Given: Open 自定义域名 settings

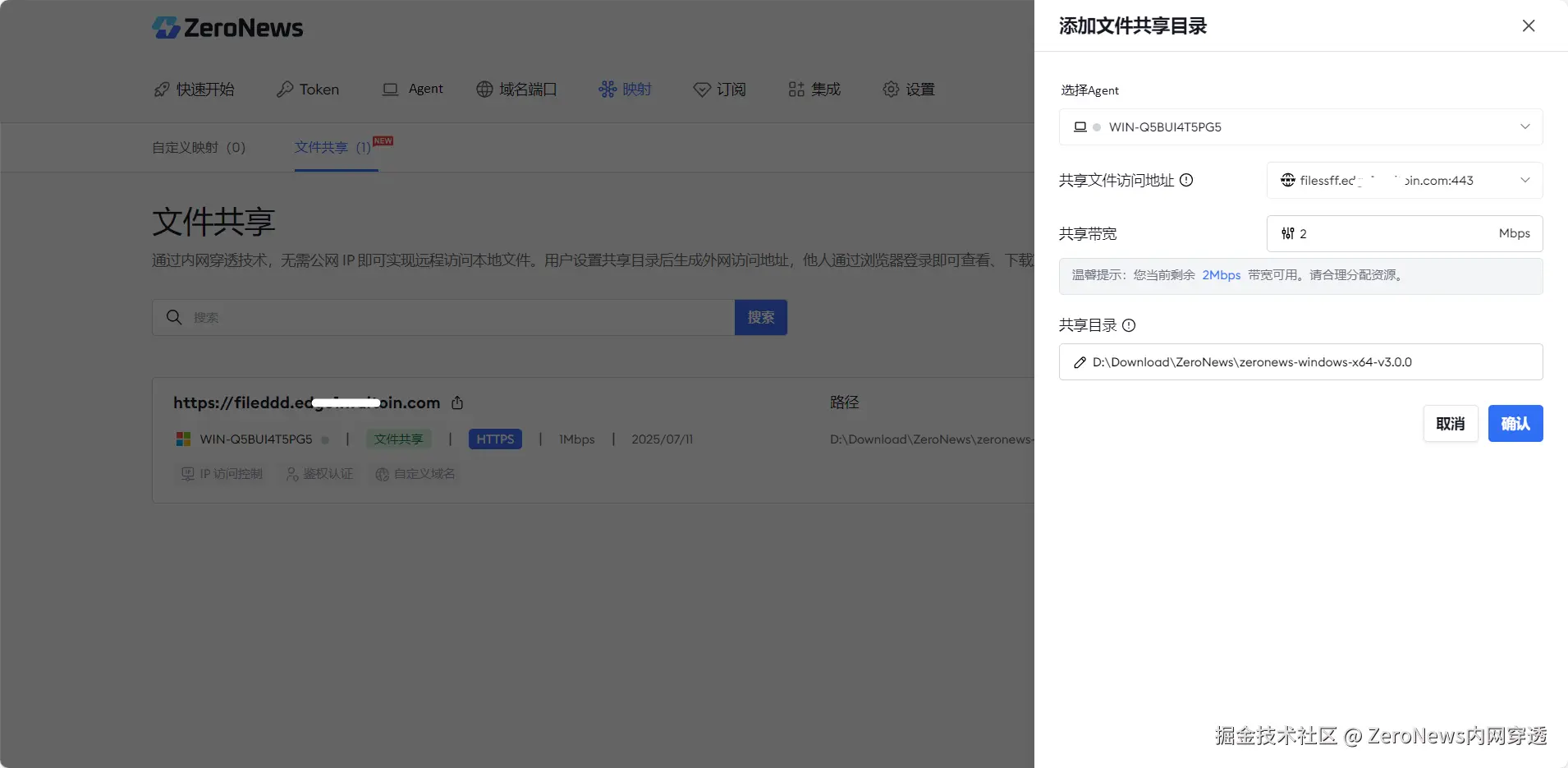Looking at the screenshot, I should coord(415,474).
